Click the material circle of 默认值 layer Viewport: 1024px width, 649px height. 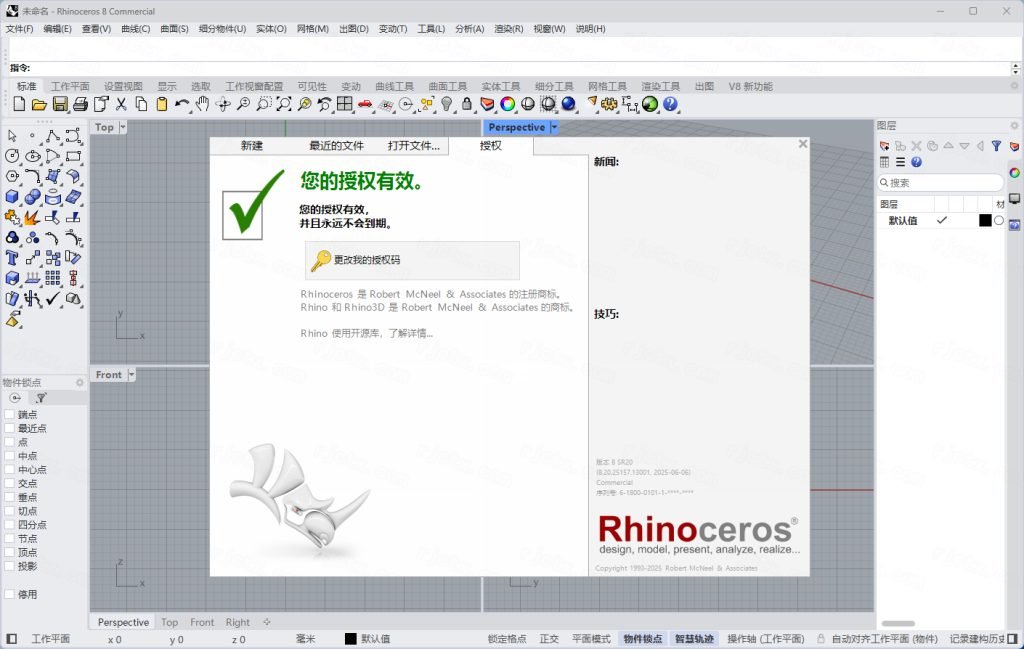coord(999,221)
